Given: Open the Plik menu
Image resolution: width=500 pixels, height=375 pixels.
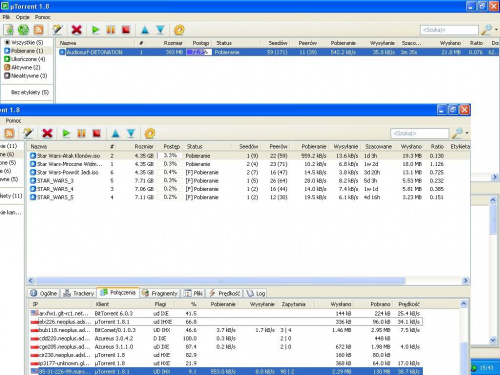Looking at the screenshot, I should click(x=6, y=17).
